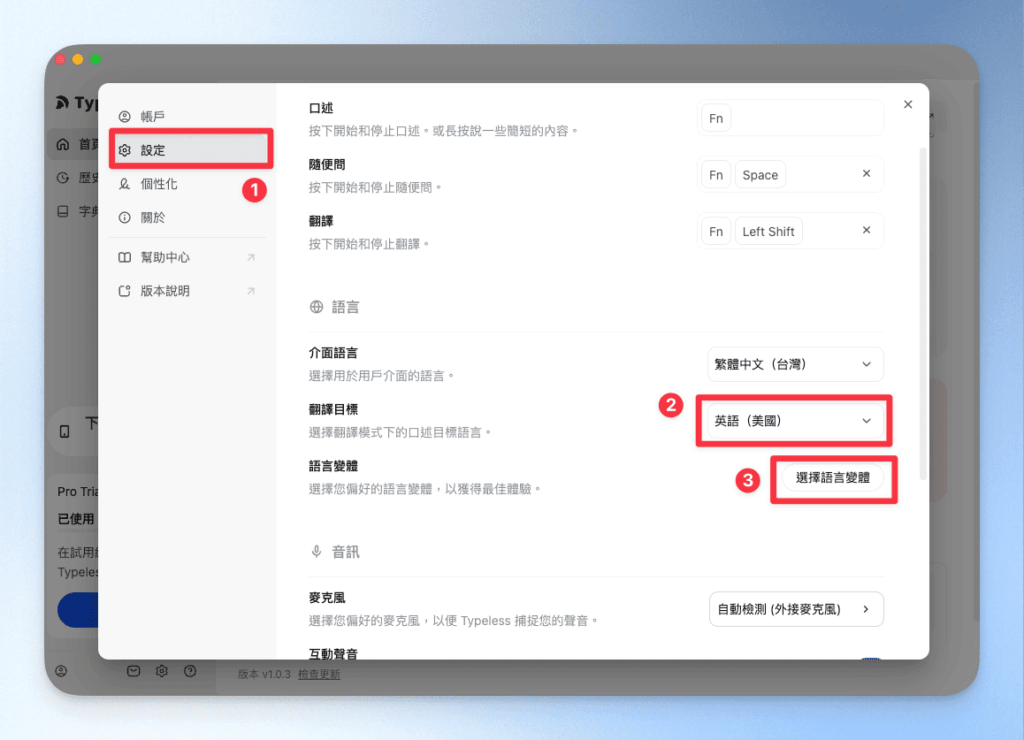Expand the 麥克風 microphone selection control
The width and height of the screenshot is (1024, 740).
pos(796,609)
